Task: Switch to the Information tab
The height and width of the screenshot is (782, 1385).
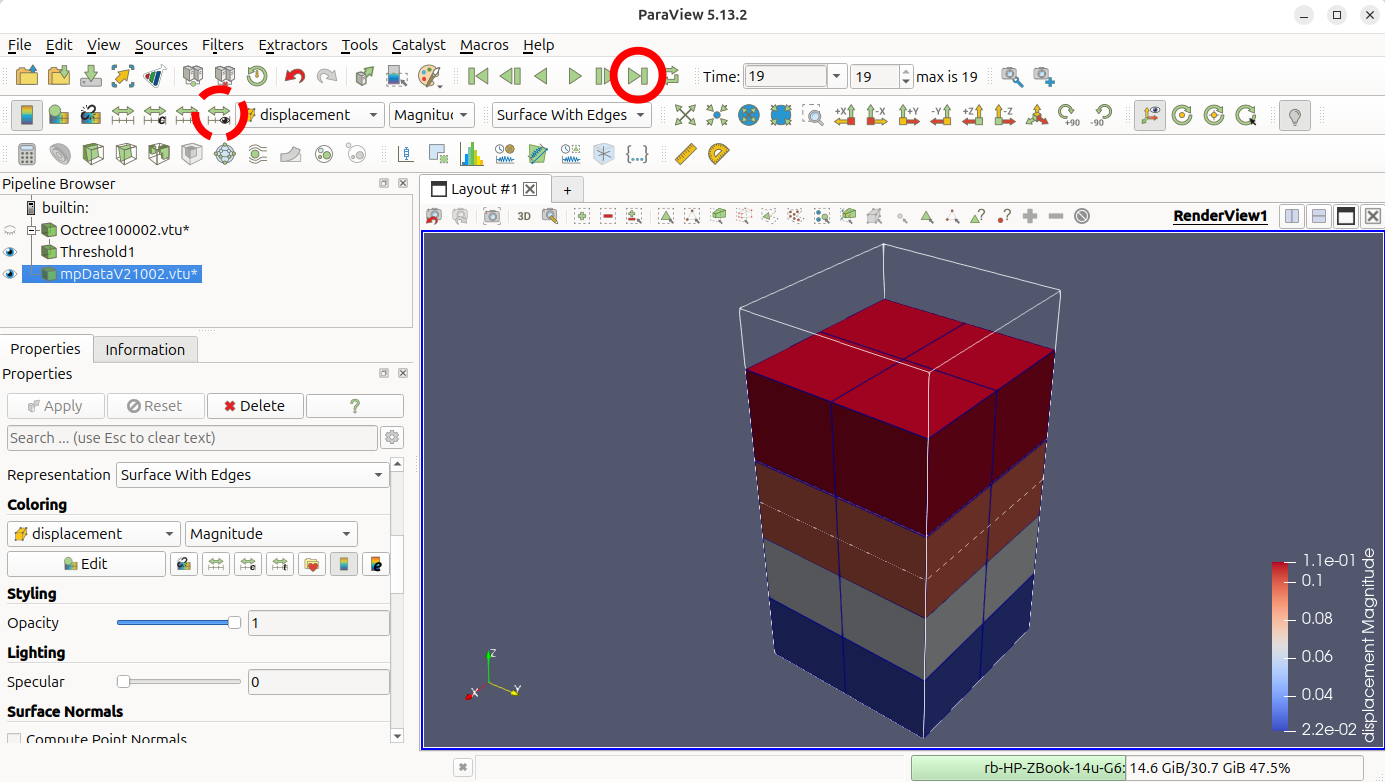Action: (x=145, y=349)
